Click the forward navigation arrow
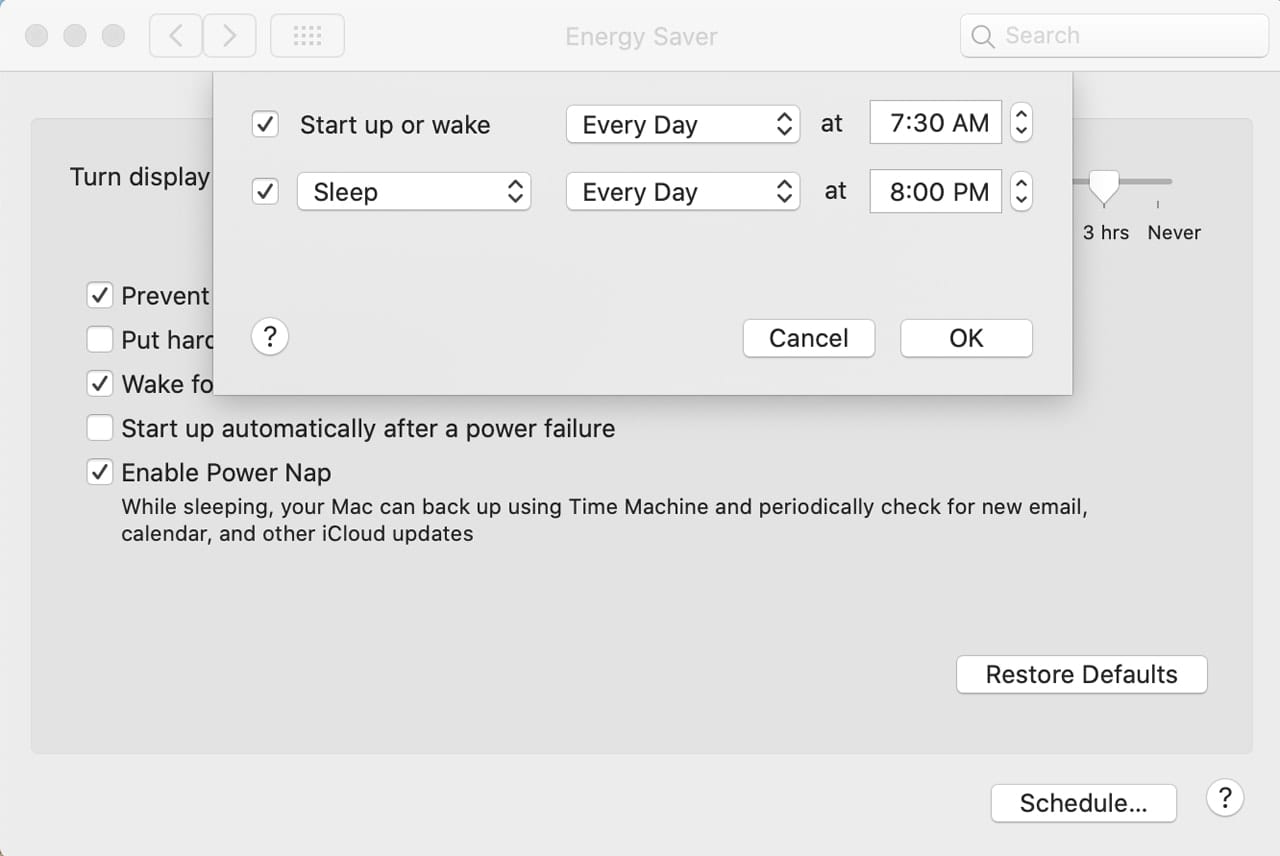The image size is (1280, 856). pos(230,36)
